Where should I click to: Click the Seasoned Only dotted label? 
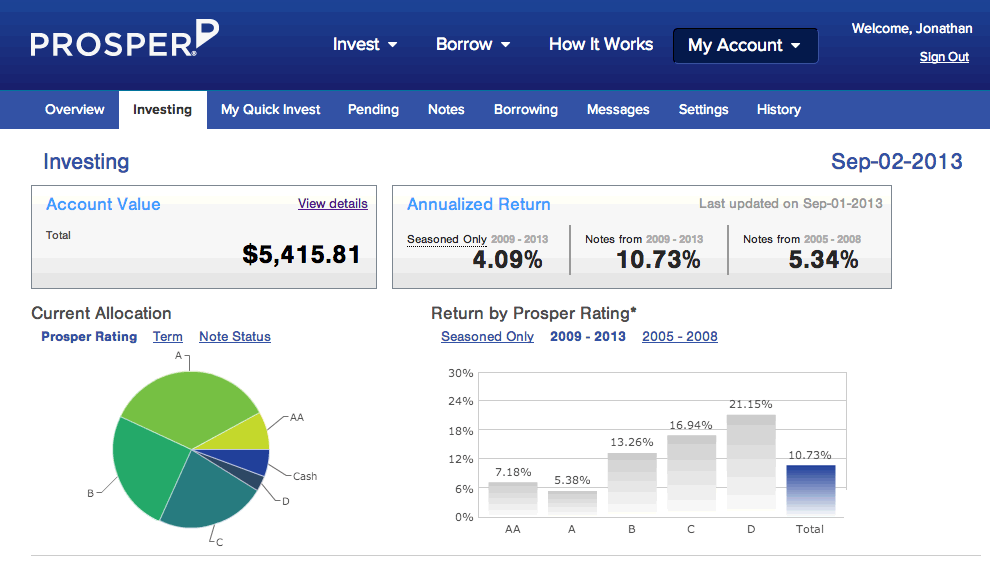click(446, 239)
